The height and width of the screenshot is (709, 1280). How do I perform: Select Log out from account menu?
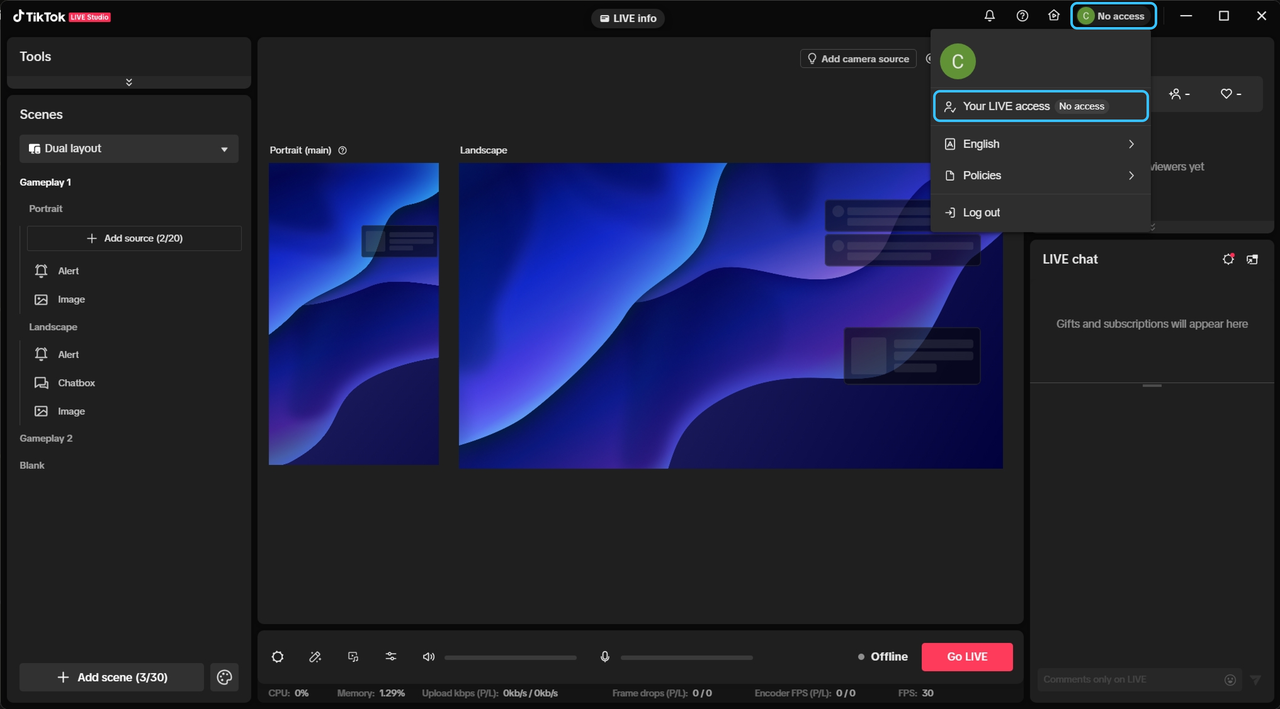click(980, 213)
